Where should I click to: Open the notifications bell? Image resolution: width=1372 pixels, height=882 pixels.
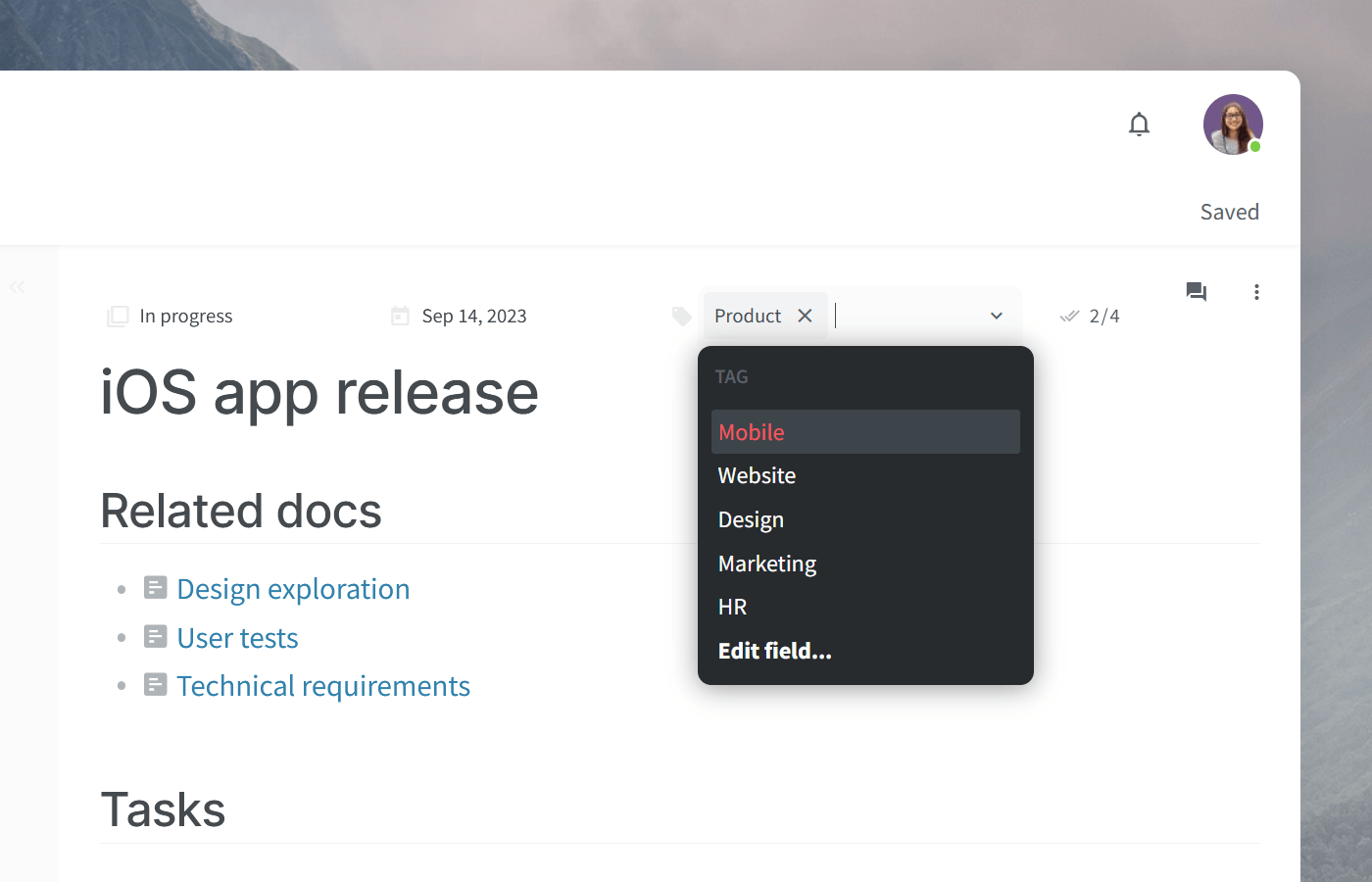[1139, 124]
